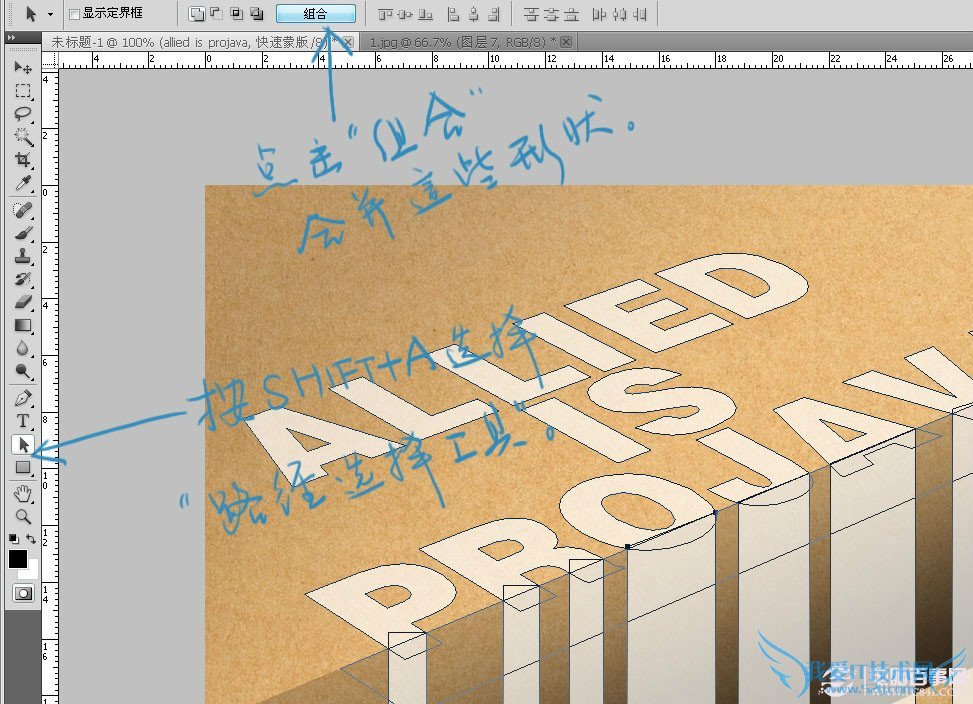Select the Rectangular Marquee tool
Image resolution: width=973 pixels, height=704 pixels.
click(23, 91)
